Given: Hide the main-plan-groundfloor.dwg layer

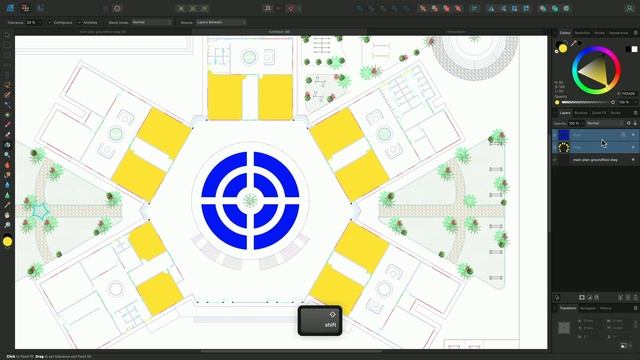Looking at the screenshot, I should (x=633, y=160).
